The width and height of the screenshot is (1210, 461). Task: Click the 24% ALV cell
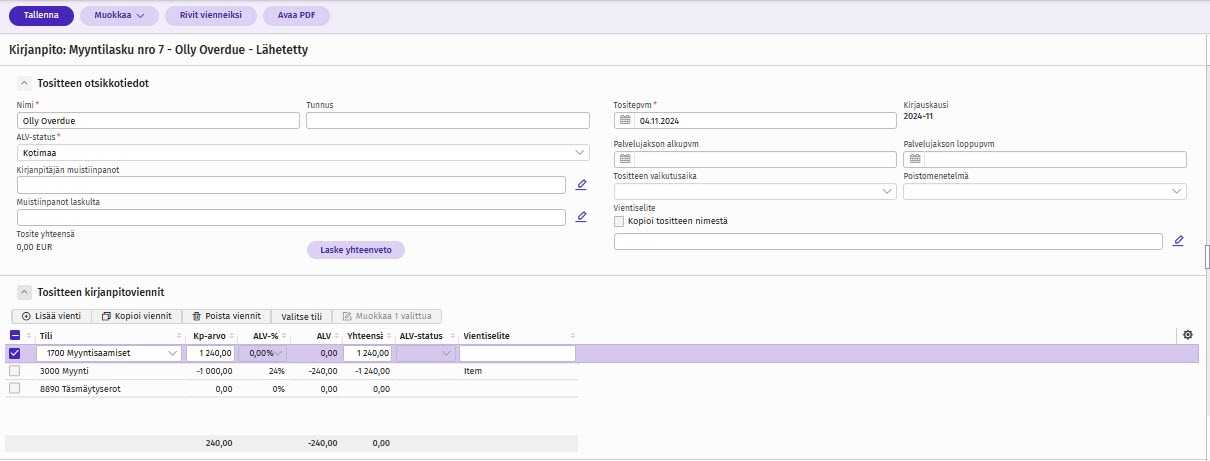(275, 371)
